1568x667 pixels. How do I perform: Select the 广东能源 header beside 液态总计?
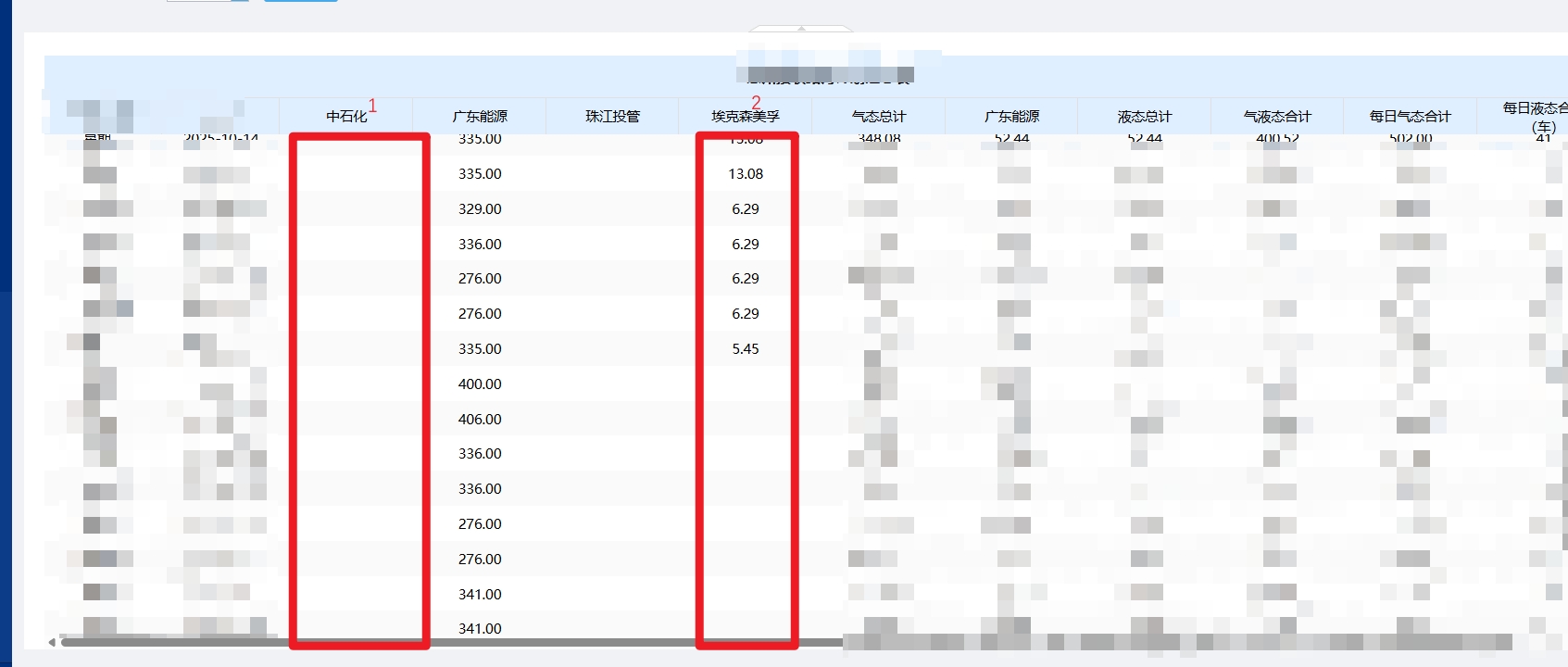point(1011,117)
